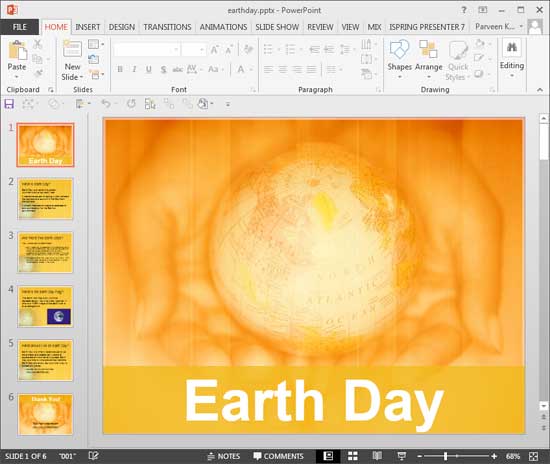Viewport: 550px width, 464px height.
Task: Click the New Slide icon
Action: 72,48
